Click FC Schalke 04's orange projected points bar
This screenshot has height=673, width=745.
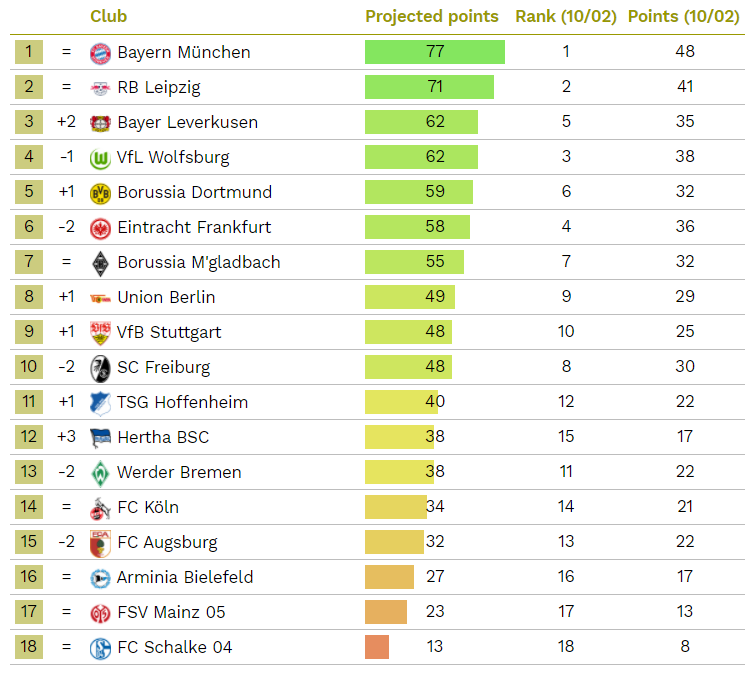pos(377,647)
